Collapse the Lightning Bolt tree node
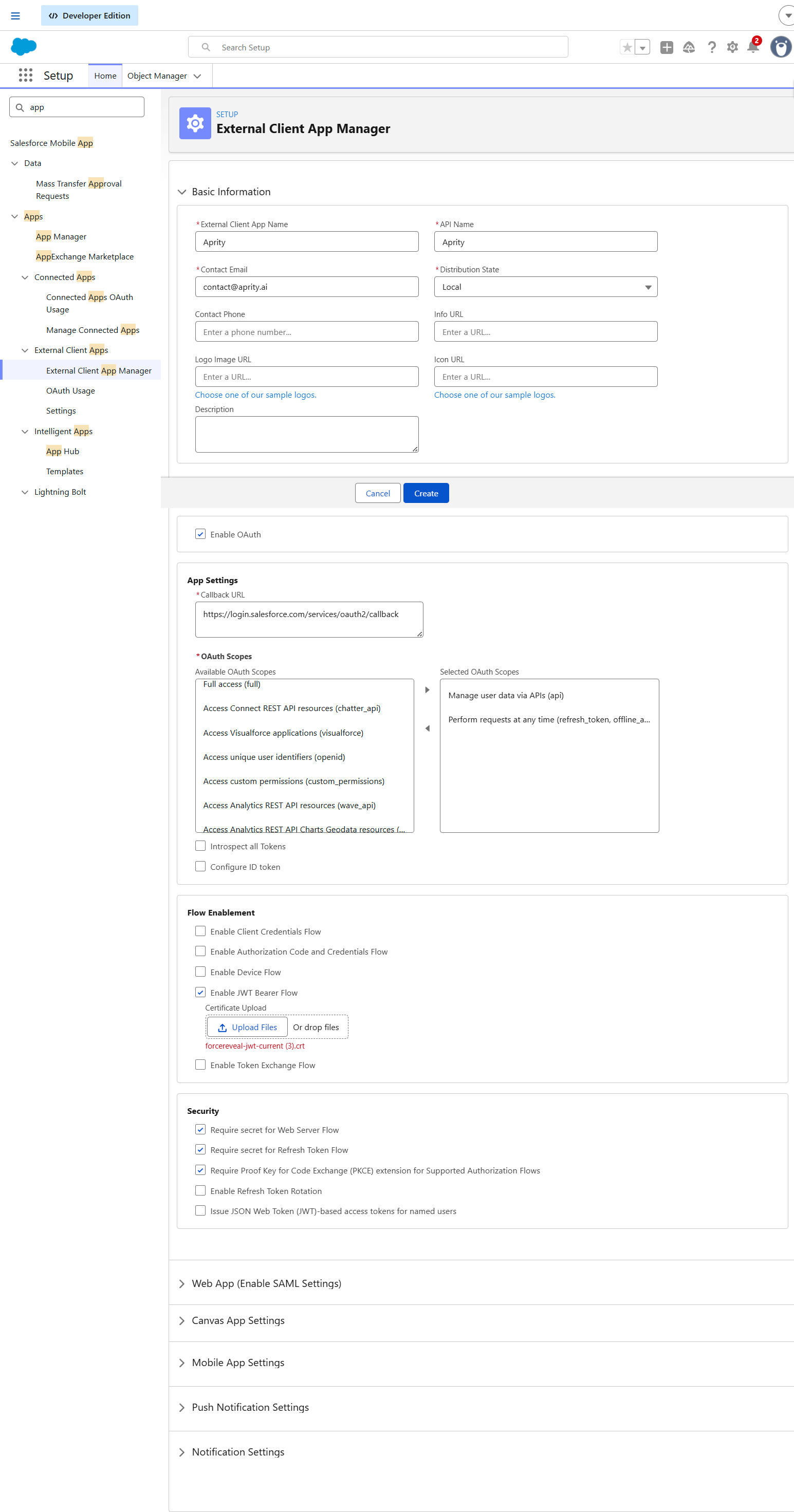The width and height of the screenshot is (794, 1512). tap(25, 493)
